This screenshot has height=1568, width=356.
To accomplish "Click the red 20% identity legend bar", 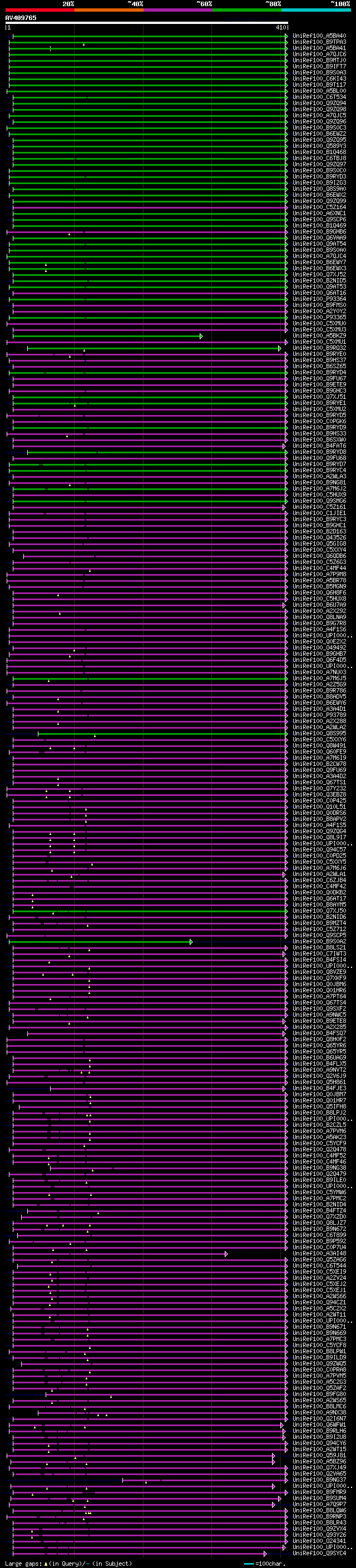I will pos(39,10).
